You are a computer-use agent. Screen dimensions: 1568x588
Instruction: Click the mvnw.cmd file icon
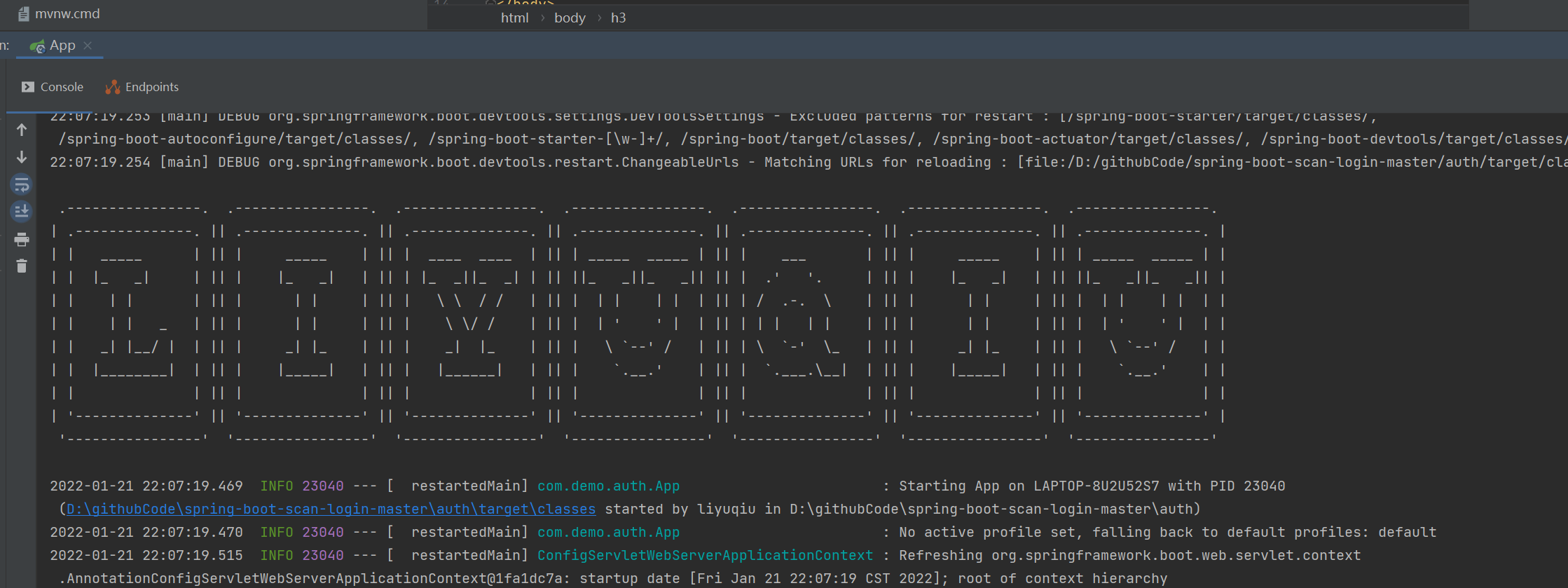[24, 14]
